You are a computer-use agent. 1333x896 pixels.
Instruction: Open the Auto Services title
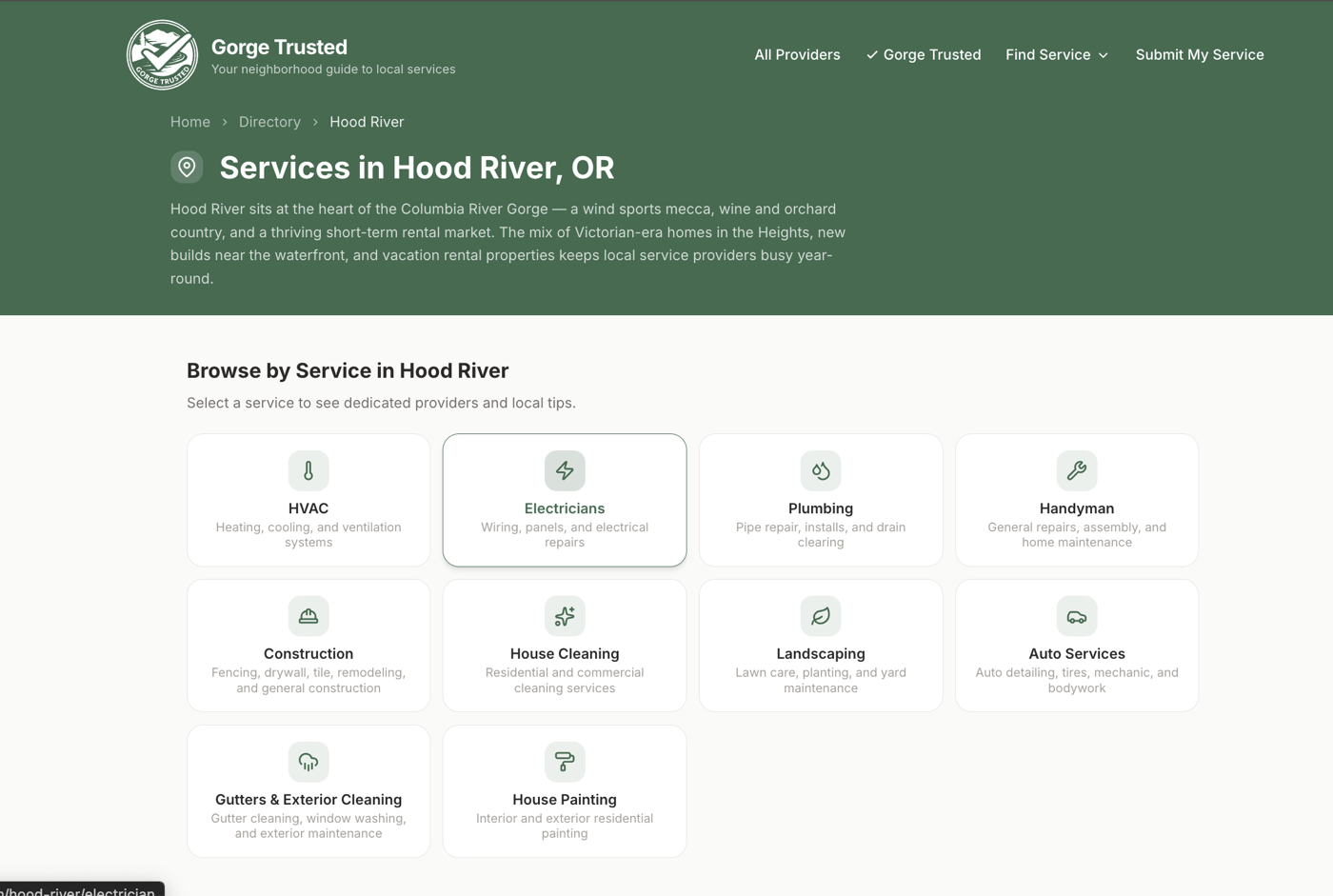[1077, 654]
